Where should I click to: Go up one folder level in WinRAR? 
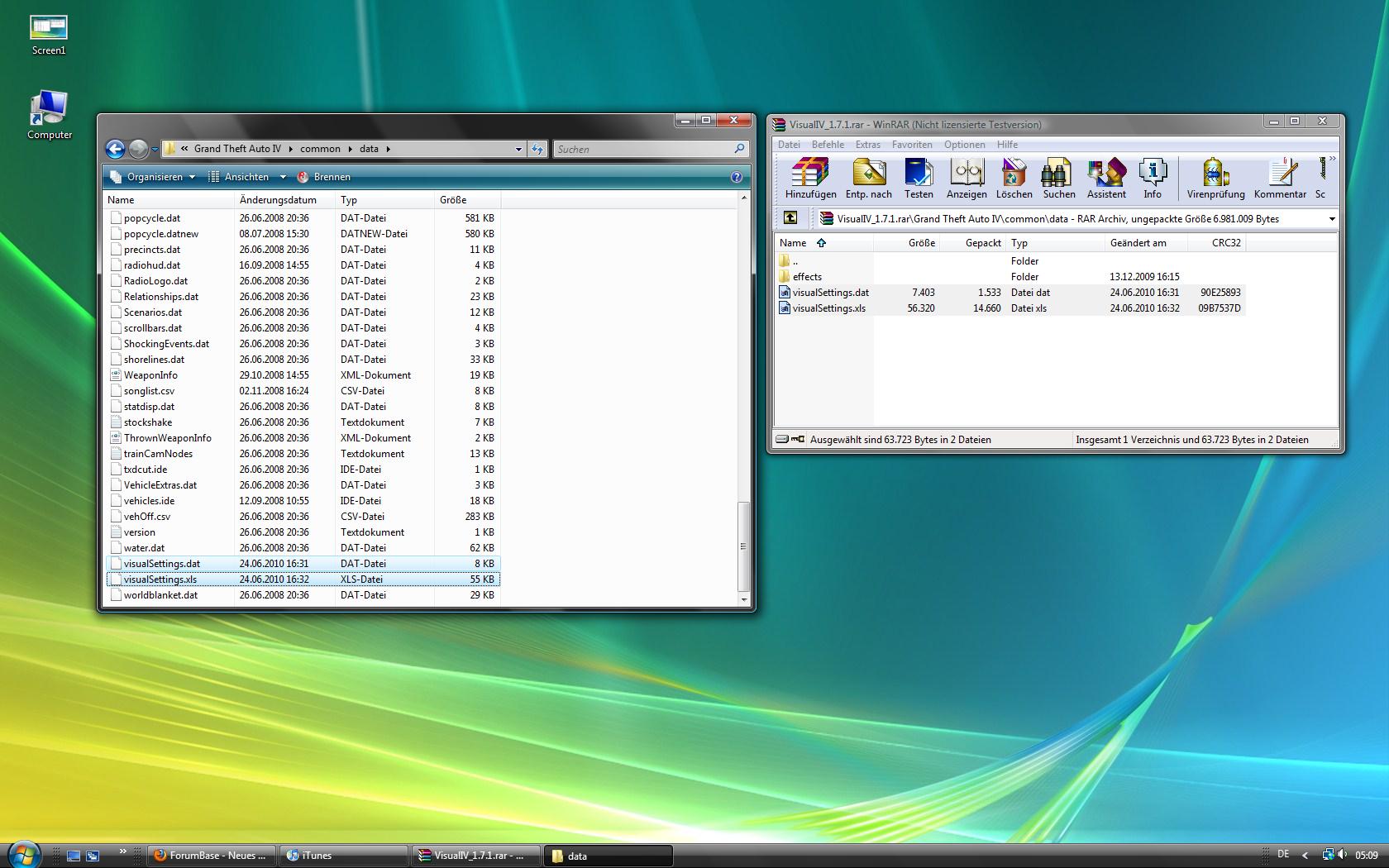tap(790, 218)
